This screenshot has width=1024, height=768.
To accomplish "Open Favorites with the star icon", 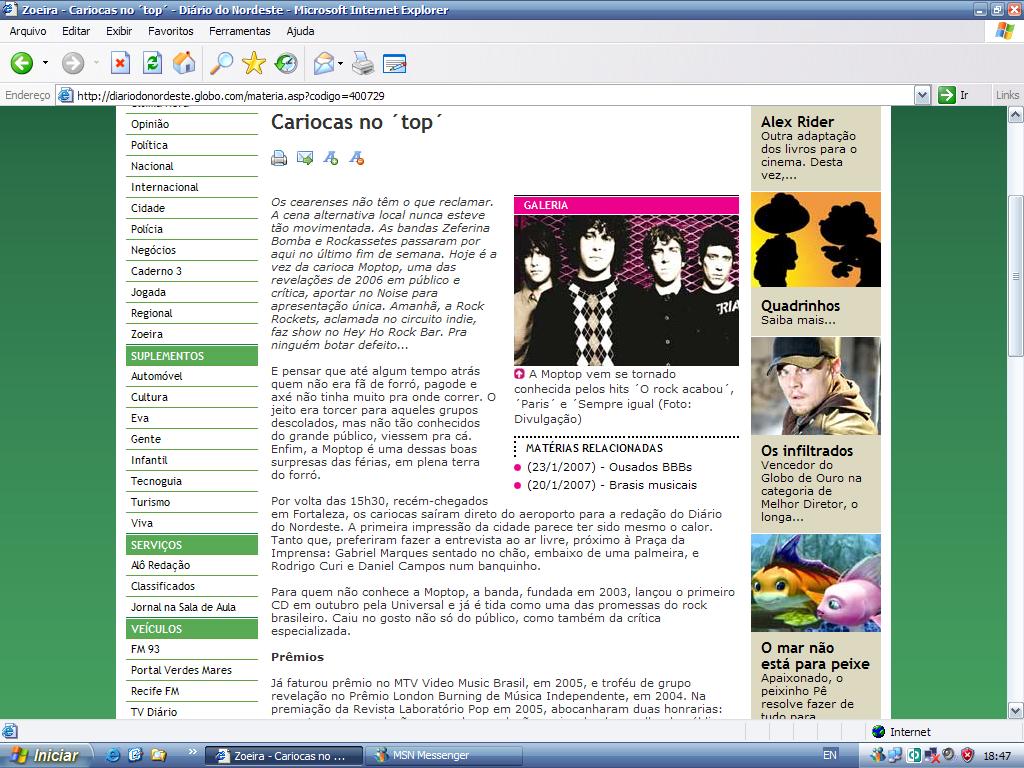I will 254,64.
